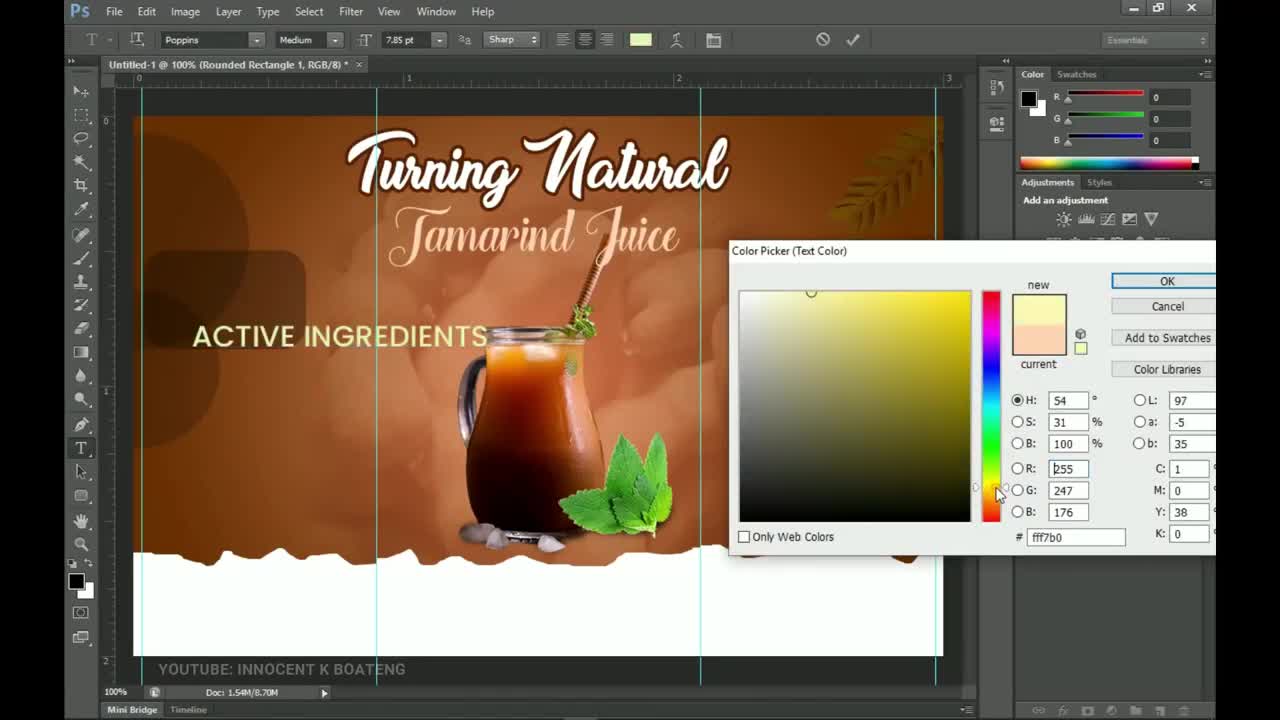Select the Hand tool
This screenshot has width=1280, height=720.
pos(81,521)
